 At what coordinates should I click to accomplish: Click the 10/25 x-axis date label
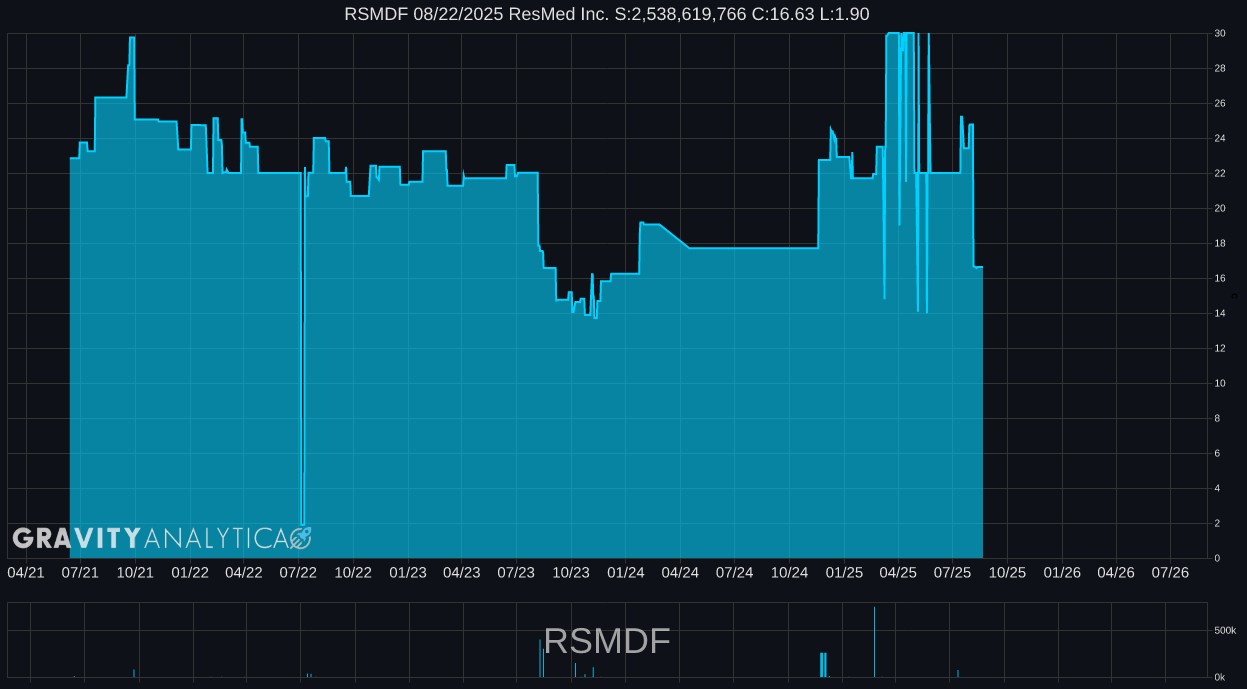(x=1007, y=572)
